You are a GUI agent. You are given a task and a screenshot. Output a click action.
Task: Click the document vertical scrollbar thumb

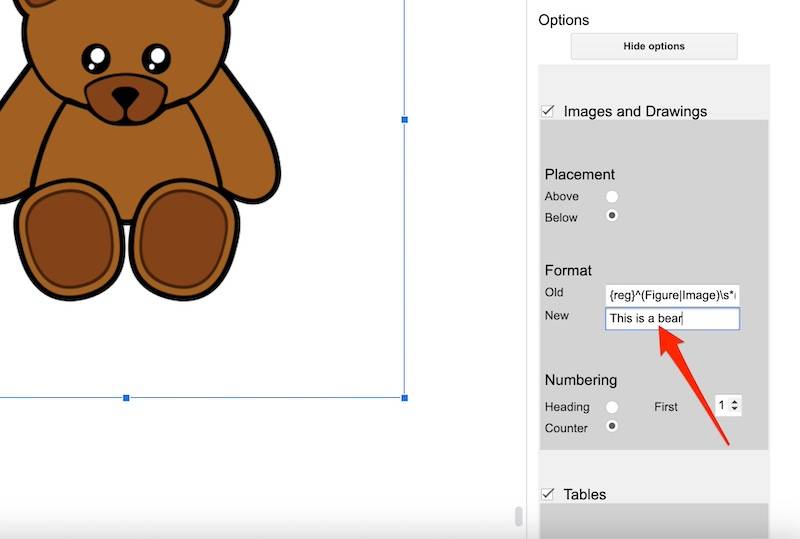point(518,516)
